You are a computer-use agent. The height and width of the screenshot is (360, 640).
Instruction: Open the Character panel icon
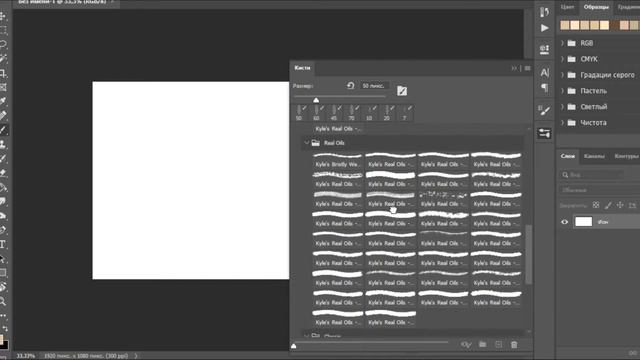point(544,73)
